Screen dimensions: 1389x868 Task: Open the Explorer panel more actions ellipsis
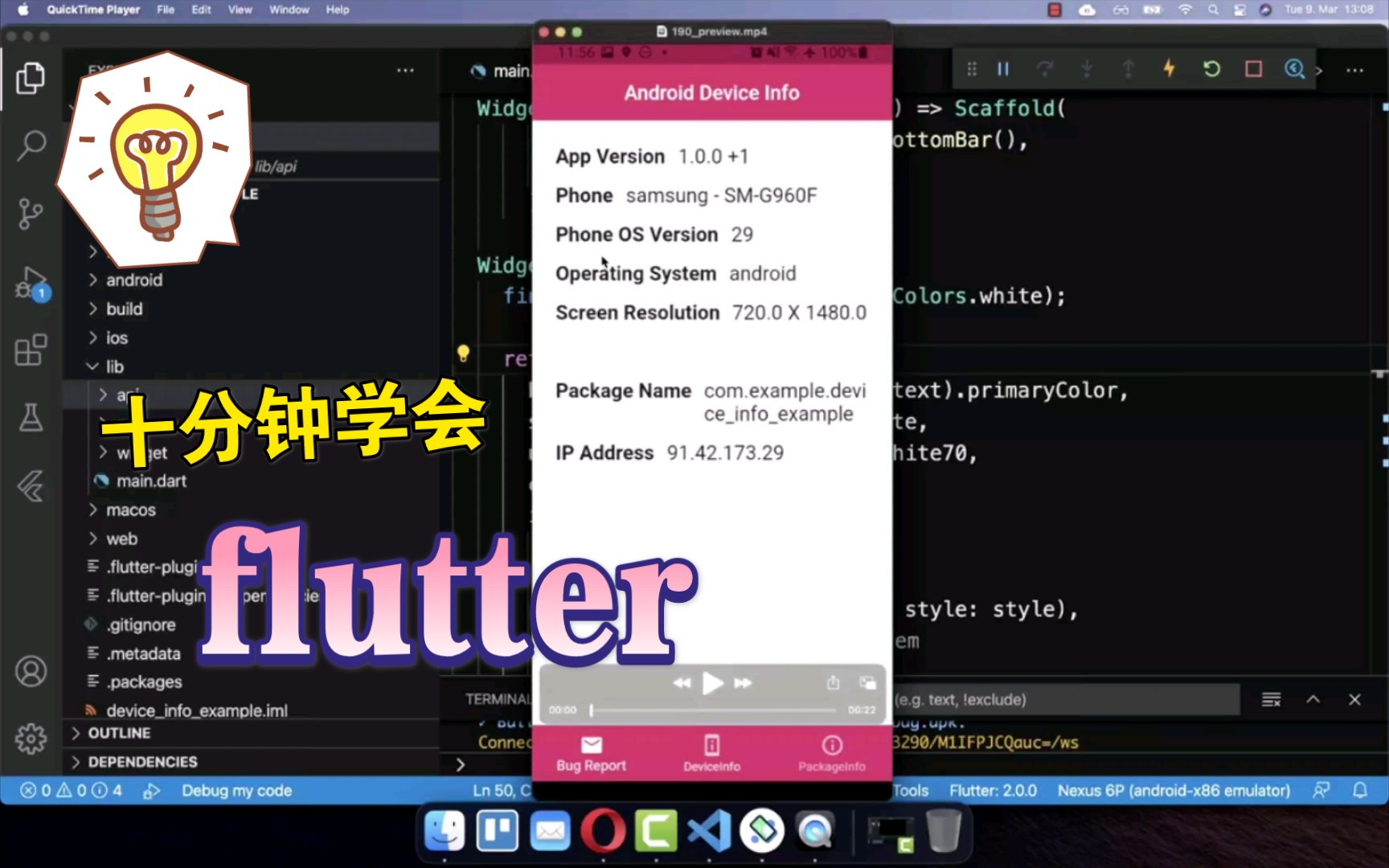pos(405,71)
